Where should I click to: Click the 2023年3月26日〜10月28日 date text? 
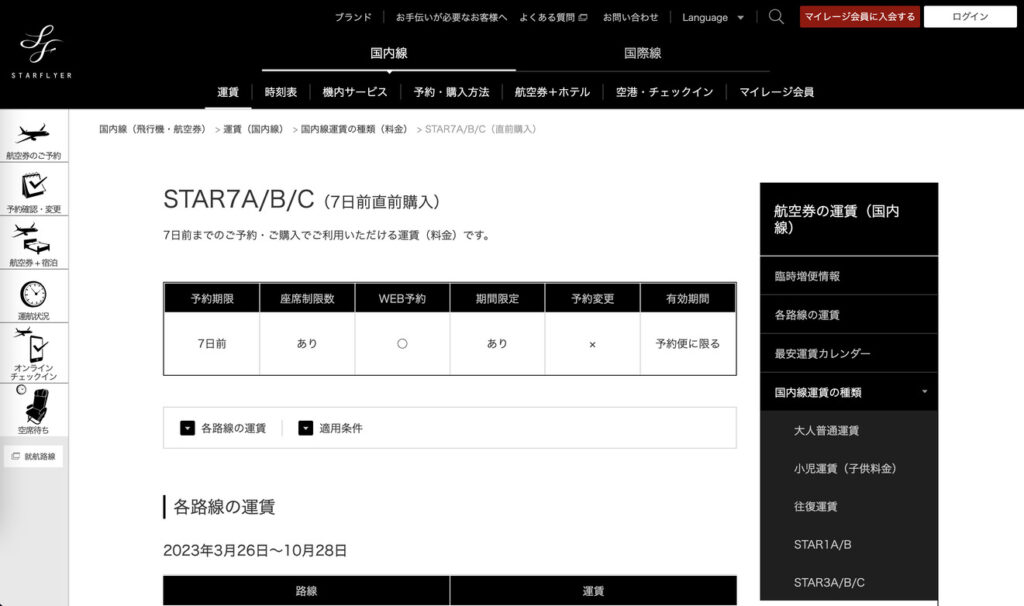(255, 550)
